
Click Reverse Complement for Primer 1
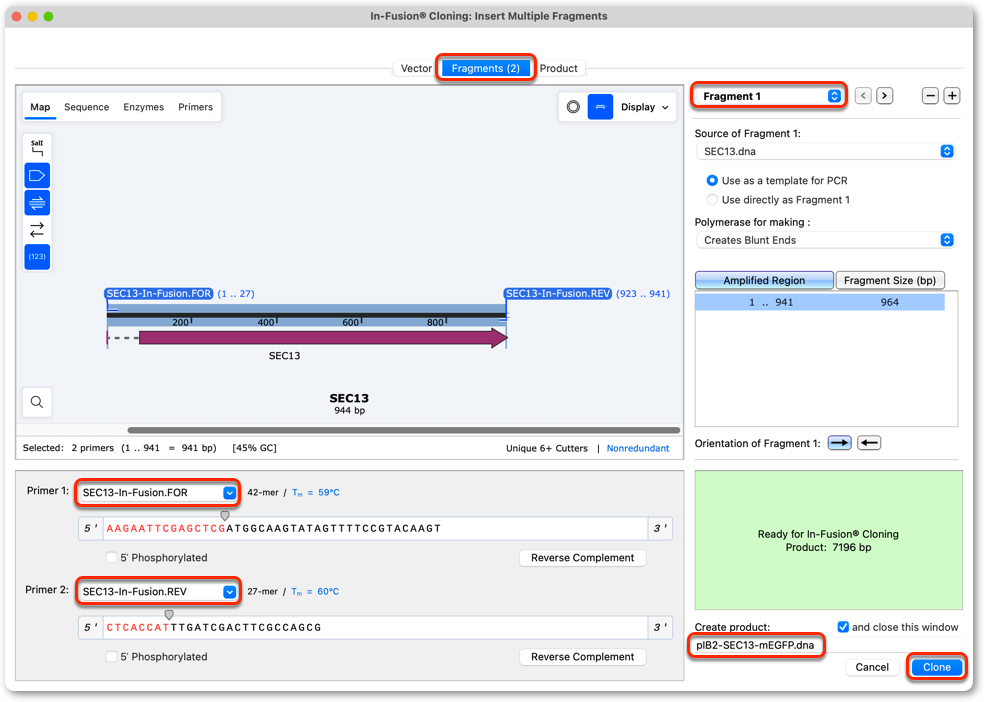pyautogui.click(x=582, y=558)
